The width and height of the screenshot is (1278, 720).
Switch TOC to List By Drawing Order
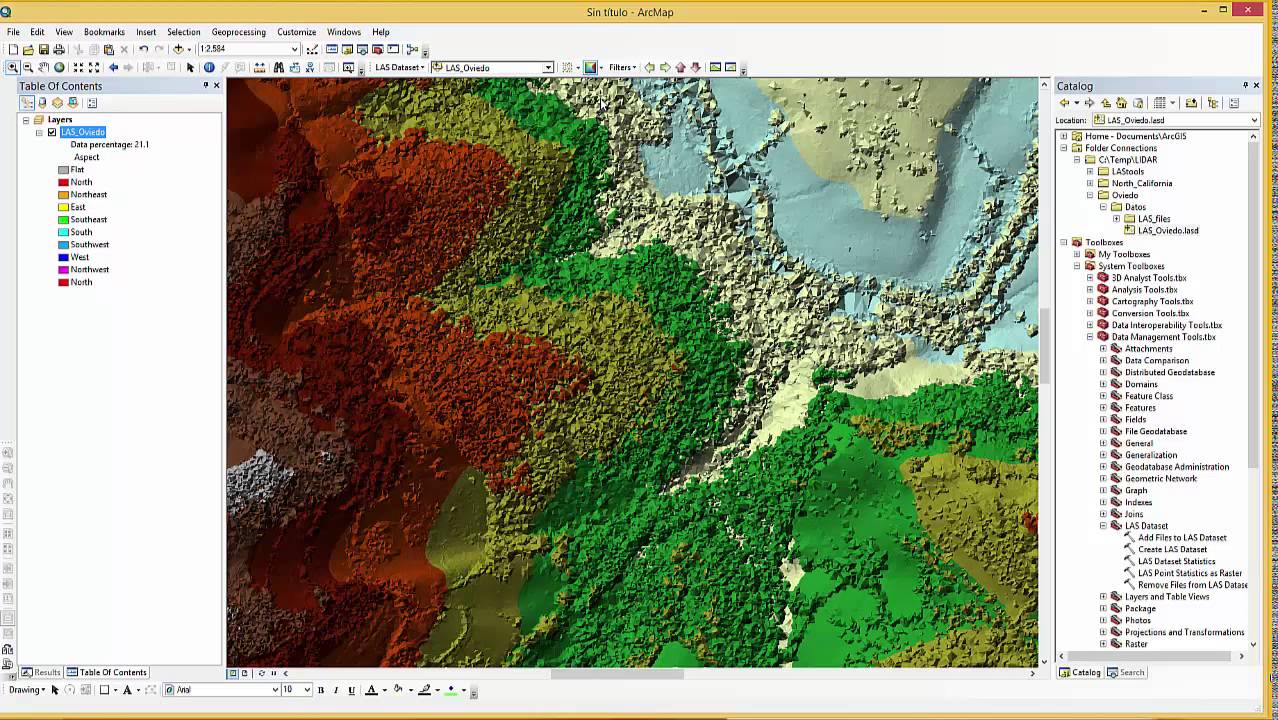(x=27, y=103)
